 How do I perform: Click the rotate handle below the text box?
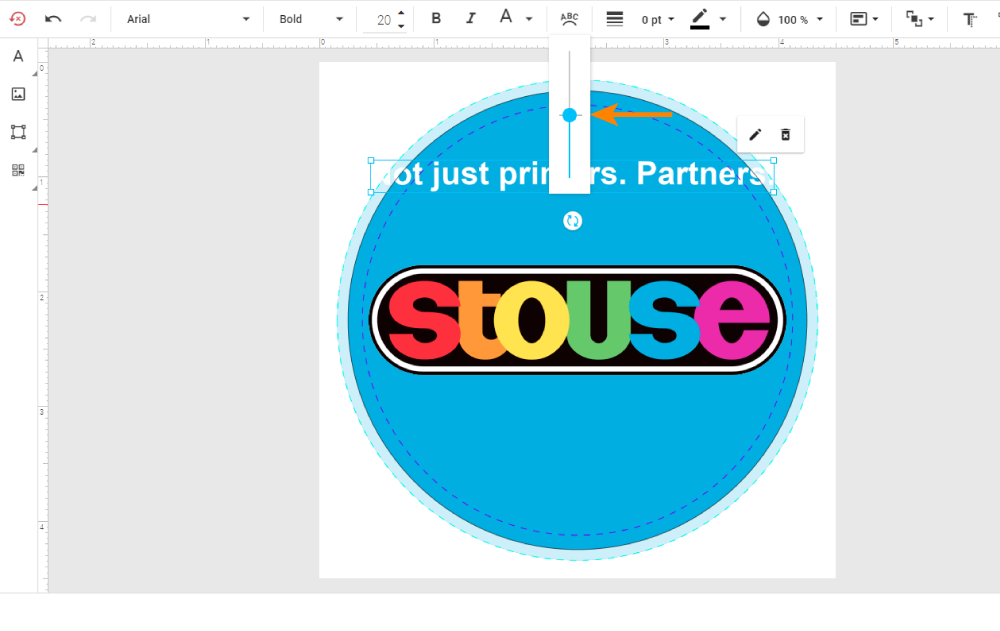coord(572,221)
